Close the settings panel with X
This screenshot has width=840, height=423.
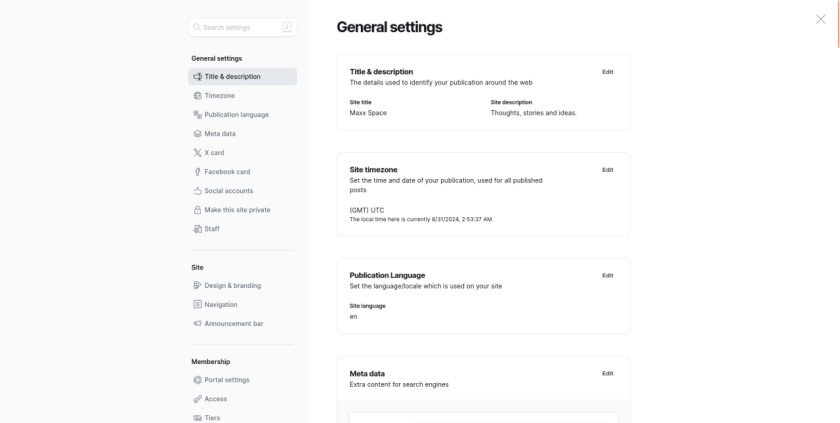click(821, 19)
